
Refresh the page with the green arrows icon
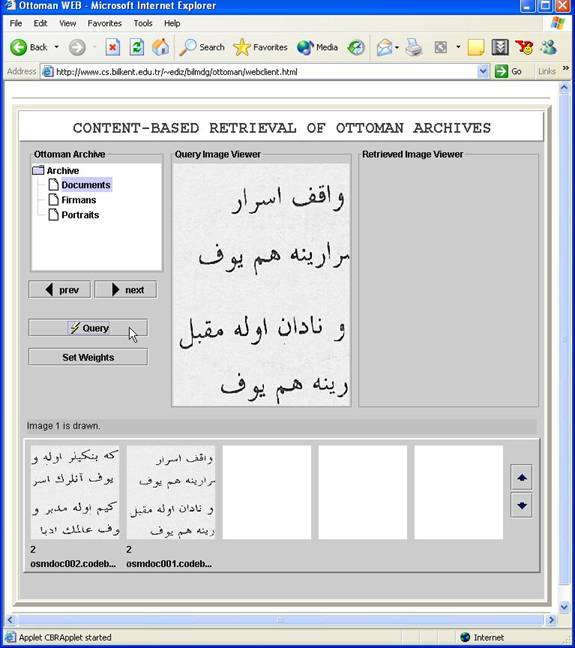click(136, 47)
